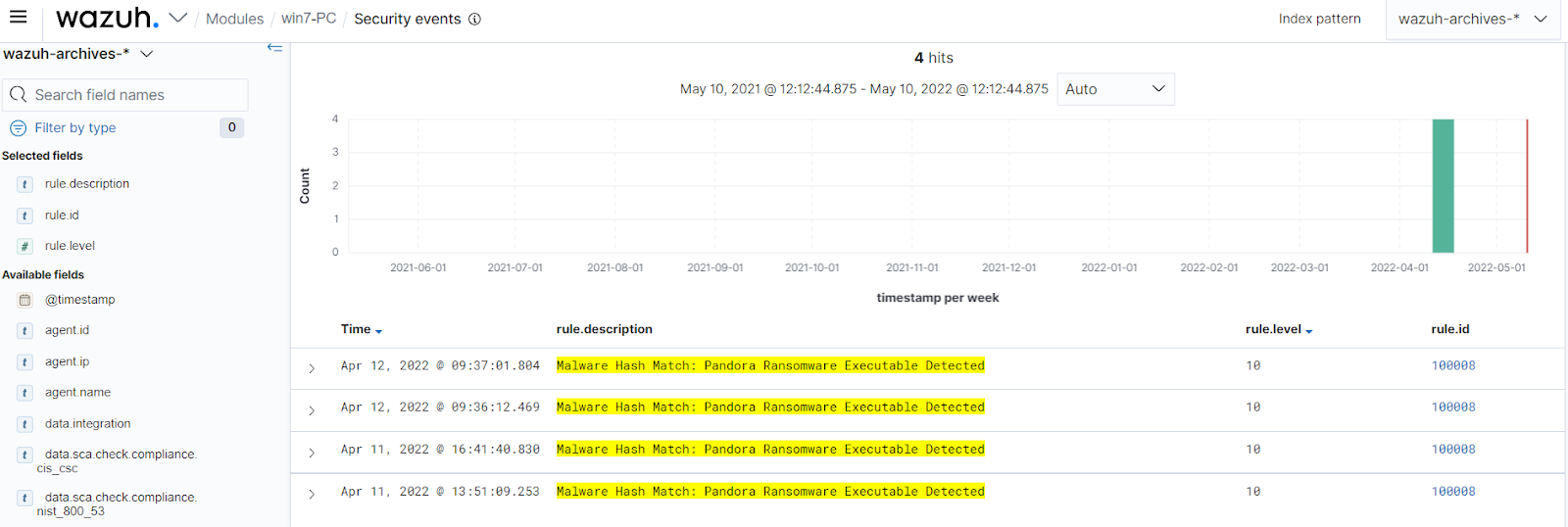Click type icon for agent.id

point(25,331)
